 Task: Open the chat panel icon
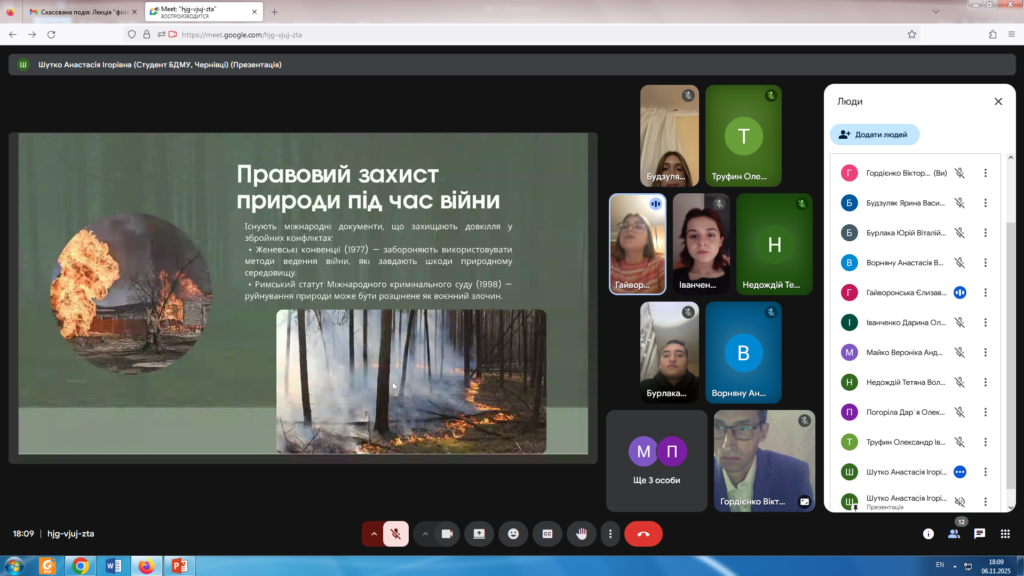[979, 534]
